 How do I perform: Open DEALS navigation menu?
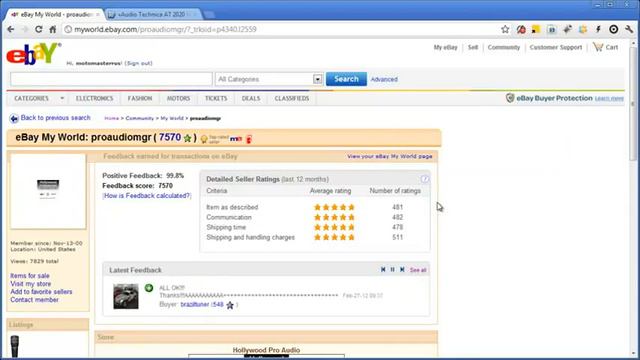pyautogui.click(x=251, y=98)
